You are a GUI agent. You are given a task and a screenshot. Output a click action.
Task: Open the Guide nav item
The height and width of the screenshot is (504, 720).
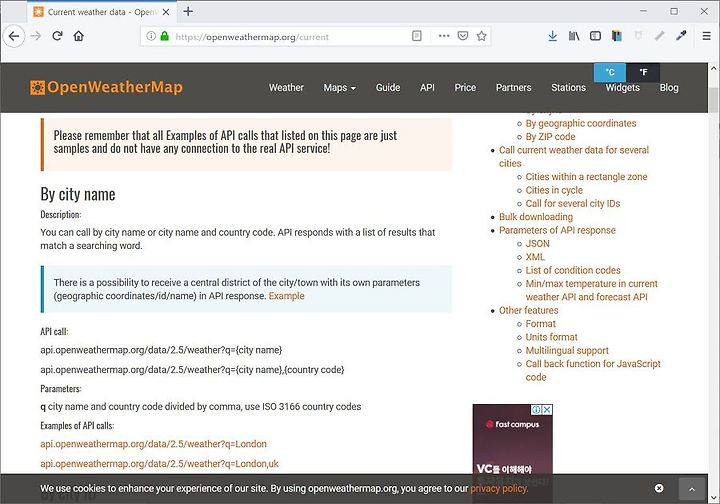tap(388, 88)
